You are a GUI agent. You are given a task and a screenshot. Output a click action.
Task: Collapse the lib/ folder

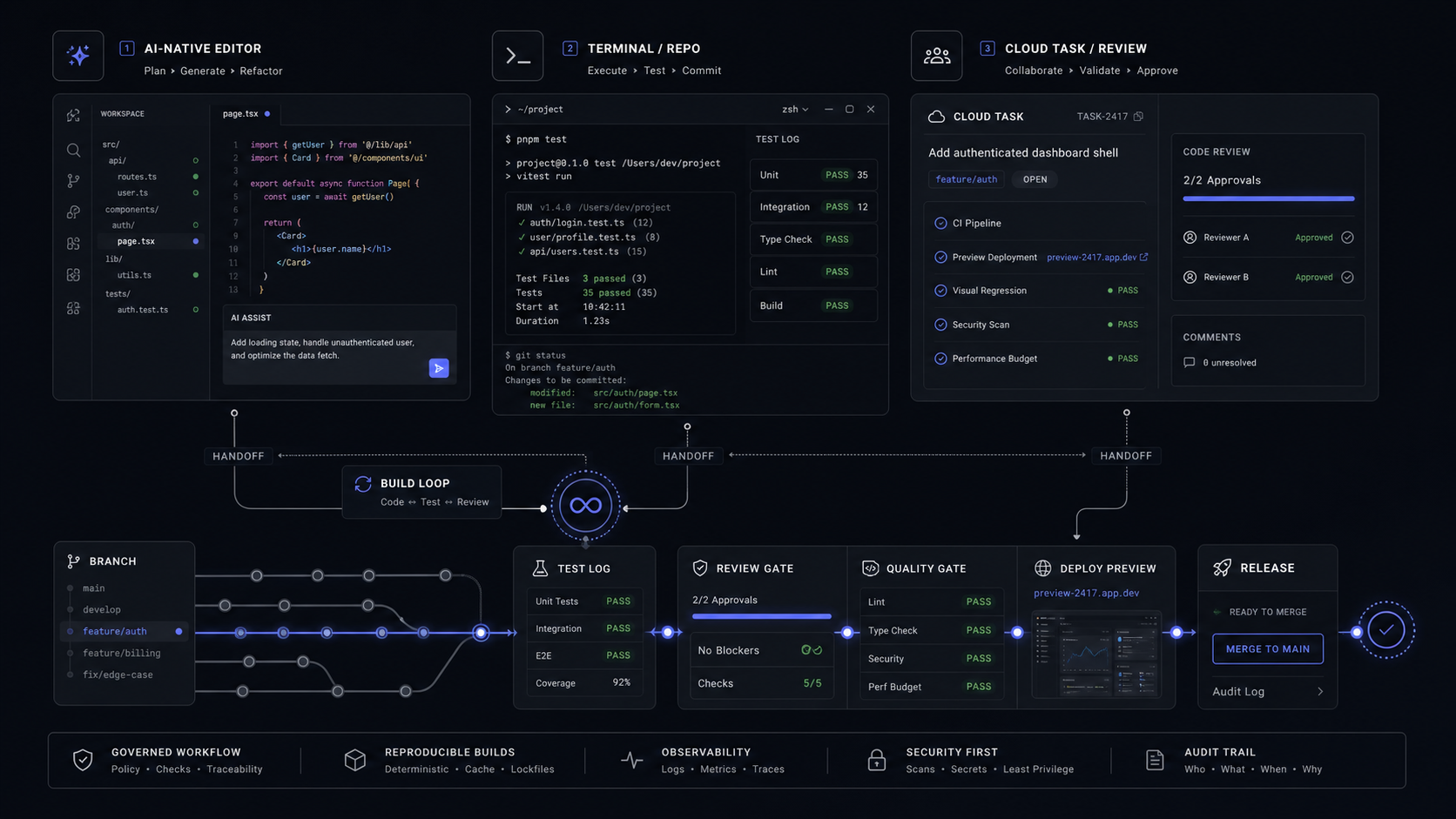click(x=114, y=259)
